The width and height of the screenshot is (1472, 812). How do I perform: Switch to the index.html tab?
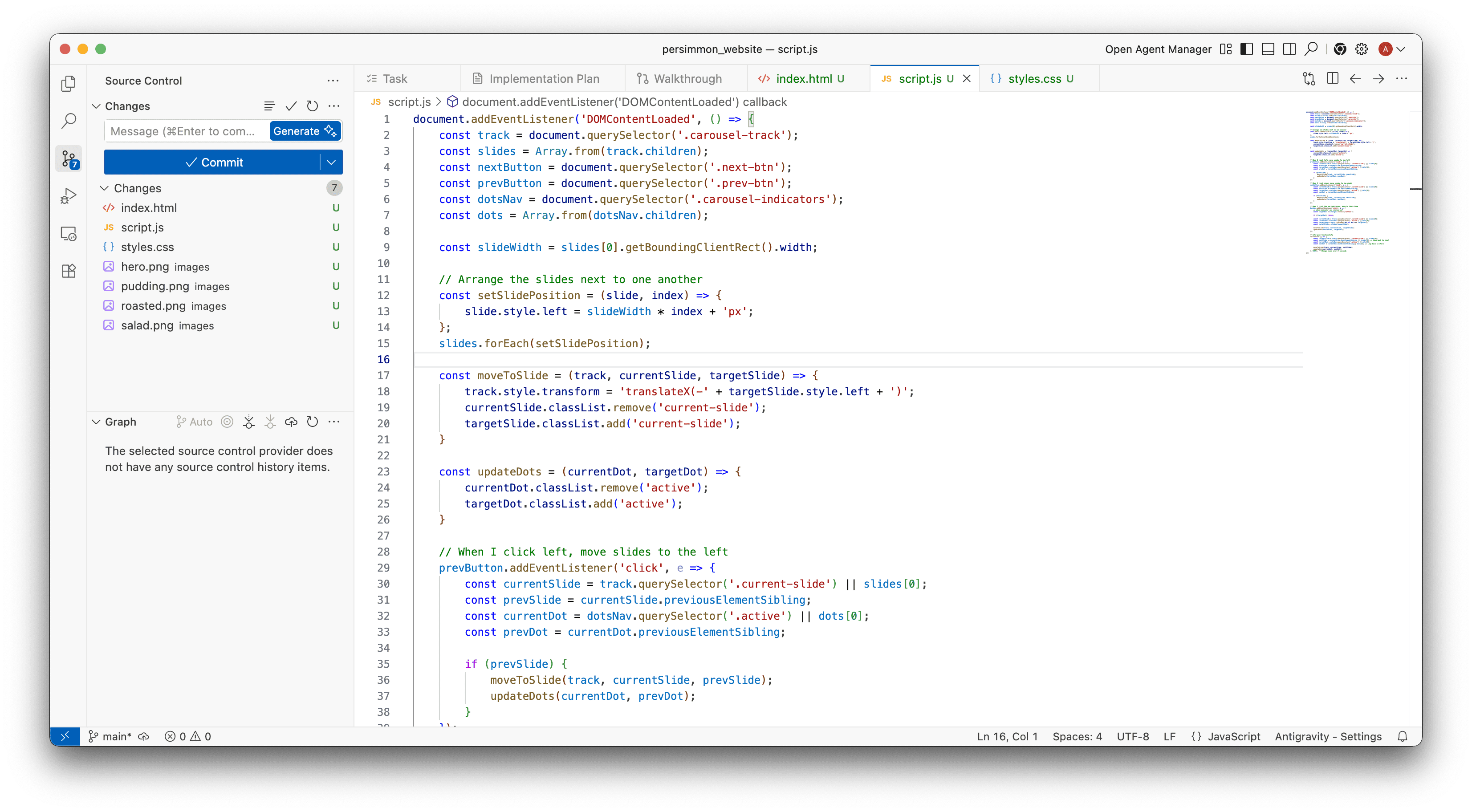[809, 79]
